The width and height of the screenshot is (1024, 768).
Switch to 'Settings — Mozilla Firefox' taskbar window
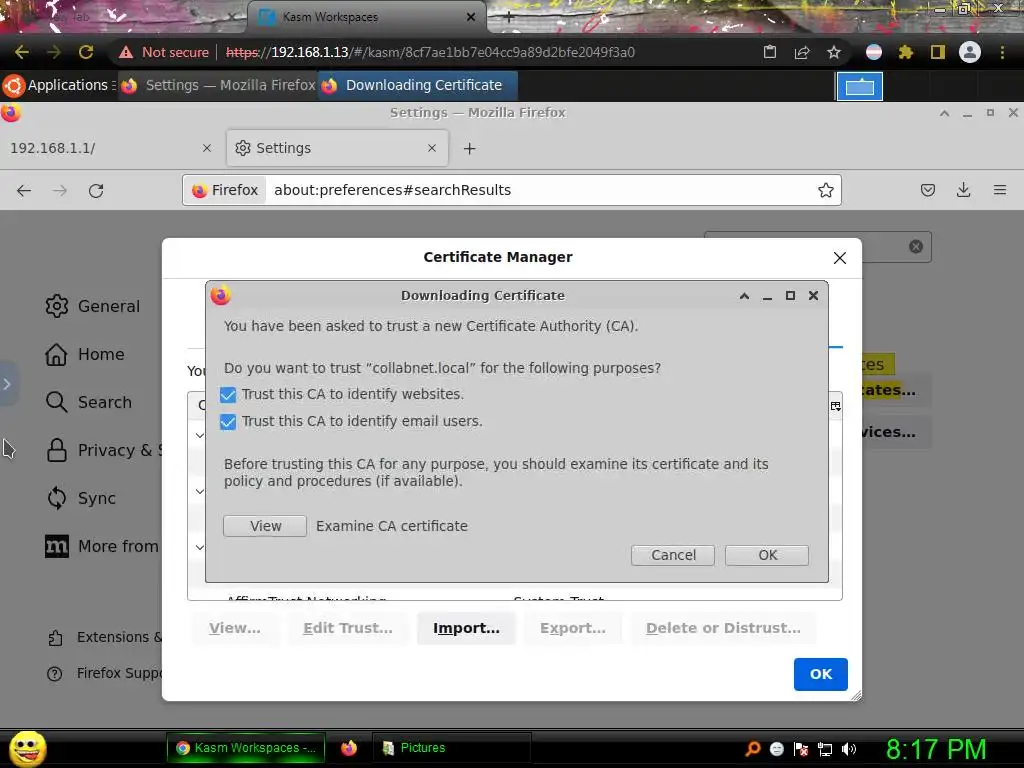[x=219, y=86]
